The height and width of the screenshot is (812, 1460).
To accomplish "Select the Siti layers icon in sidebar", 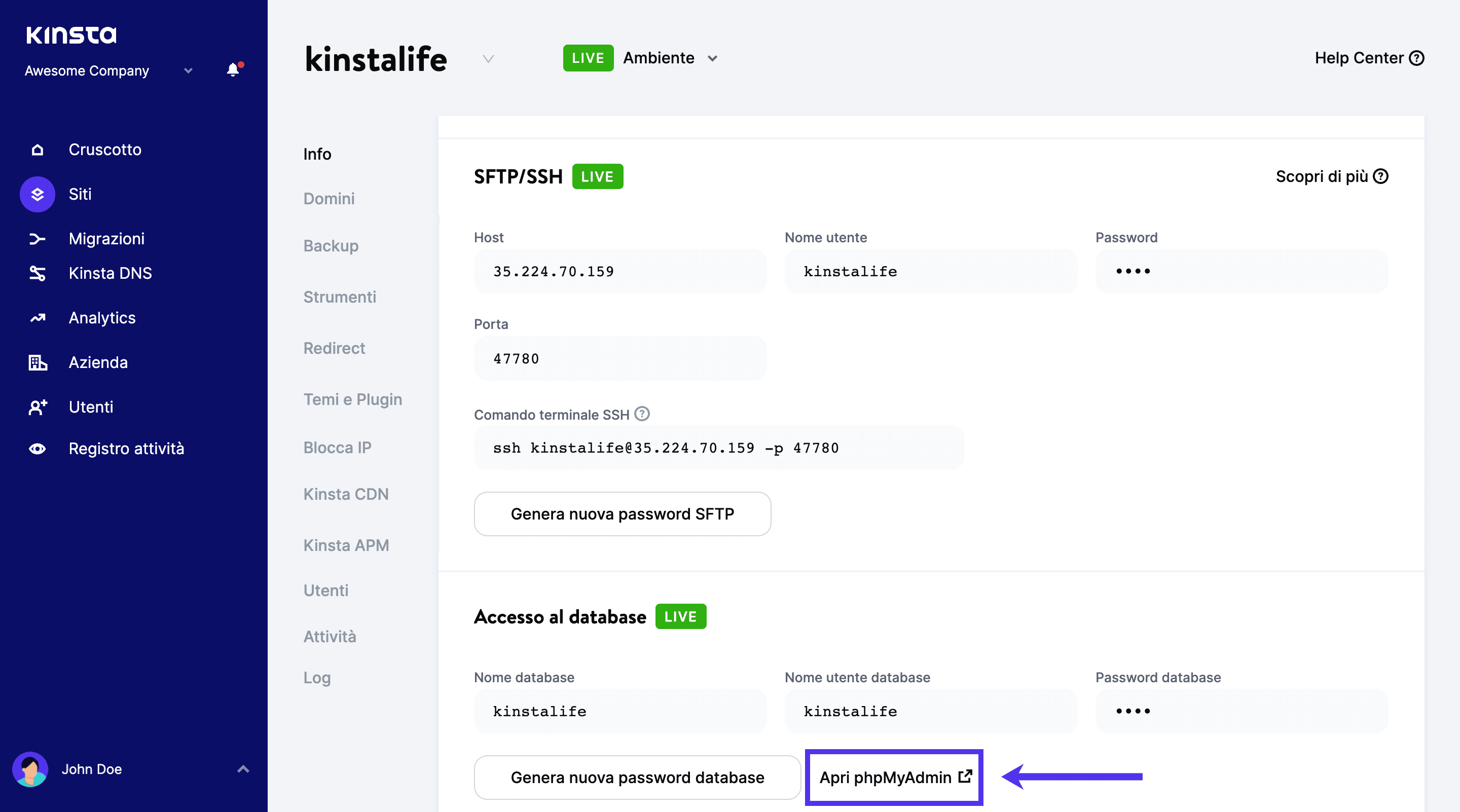I will coord(38,194).
